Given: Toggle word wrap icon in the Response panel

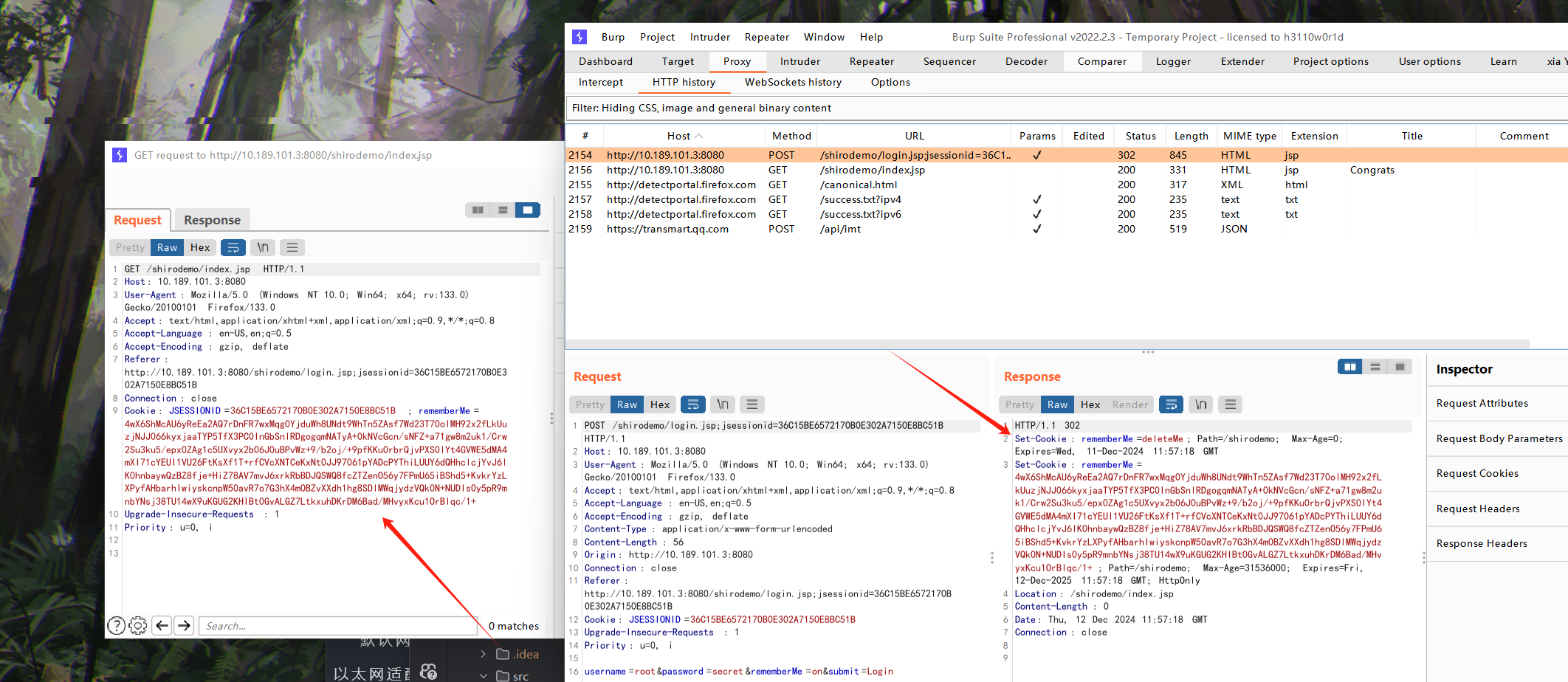Looking at the screenshot, I should pos(1171,404).
